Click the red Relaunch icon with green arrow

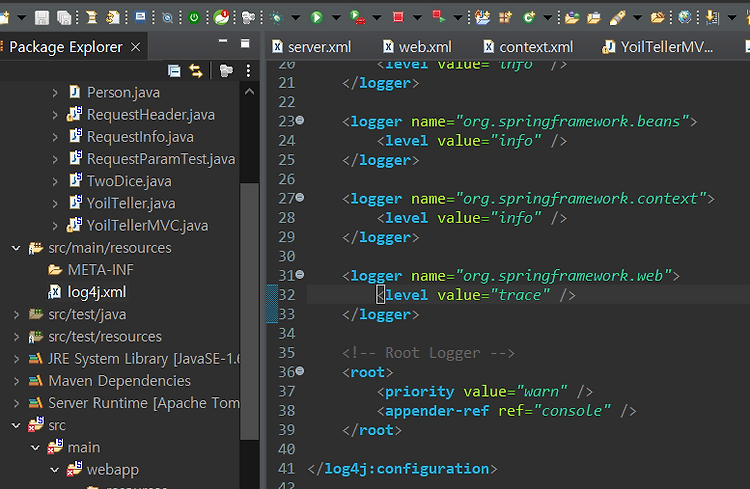(x=438, y=17)
